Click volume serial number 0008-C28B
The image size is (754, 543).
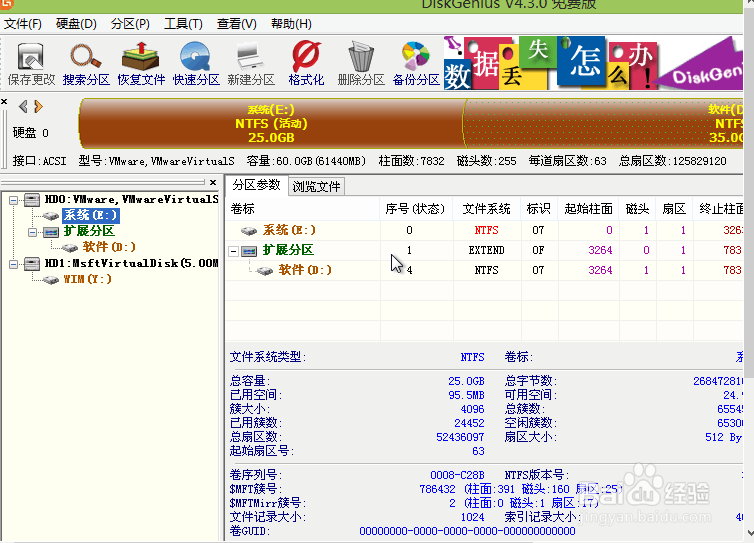point(457,475)
